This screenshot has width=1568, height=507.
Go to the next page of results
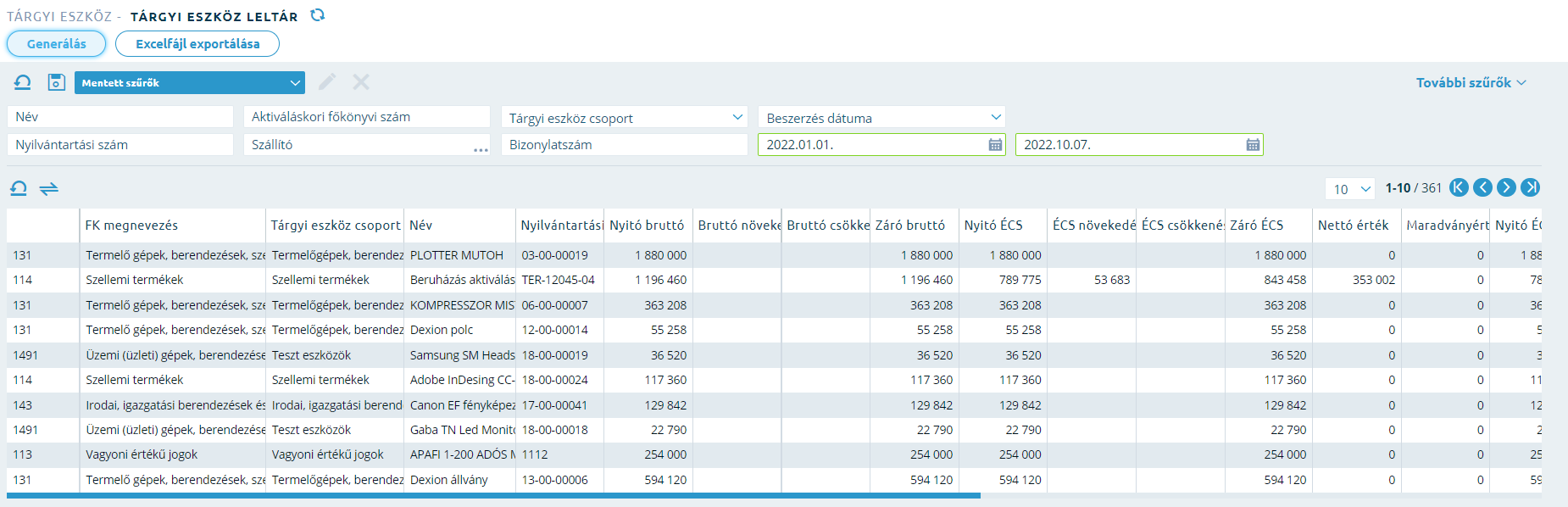(1506, 187)
